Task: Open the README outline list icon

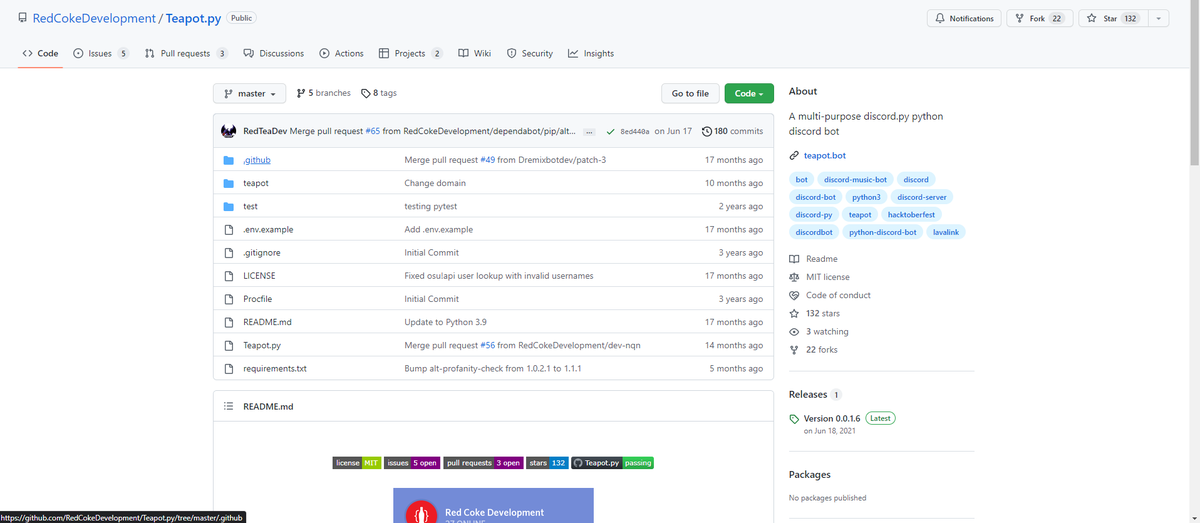Action: 228,407
